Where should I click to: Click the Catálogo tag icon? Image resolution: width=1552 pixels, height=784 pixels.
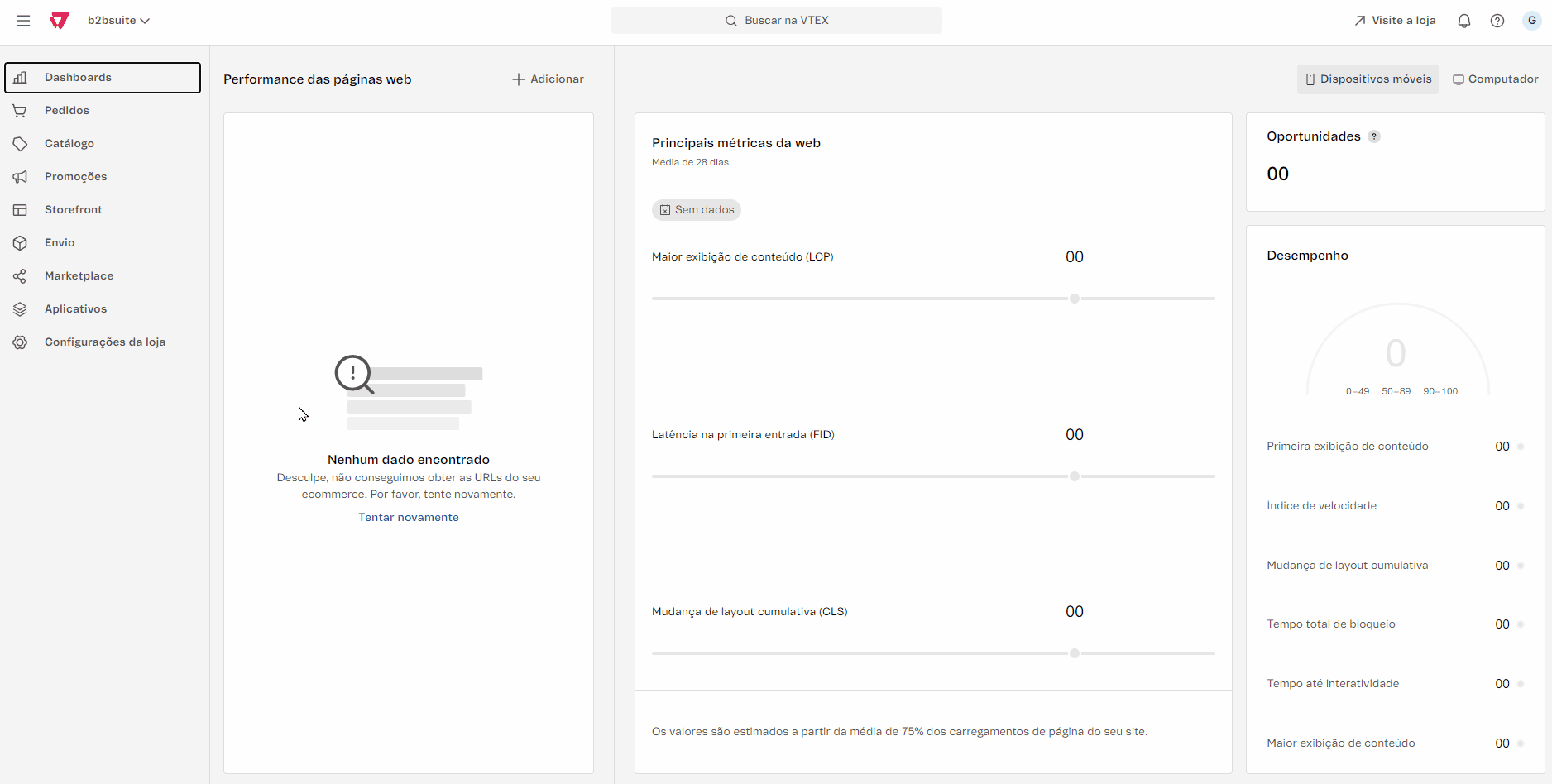coord(20,144)
